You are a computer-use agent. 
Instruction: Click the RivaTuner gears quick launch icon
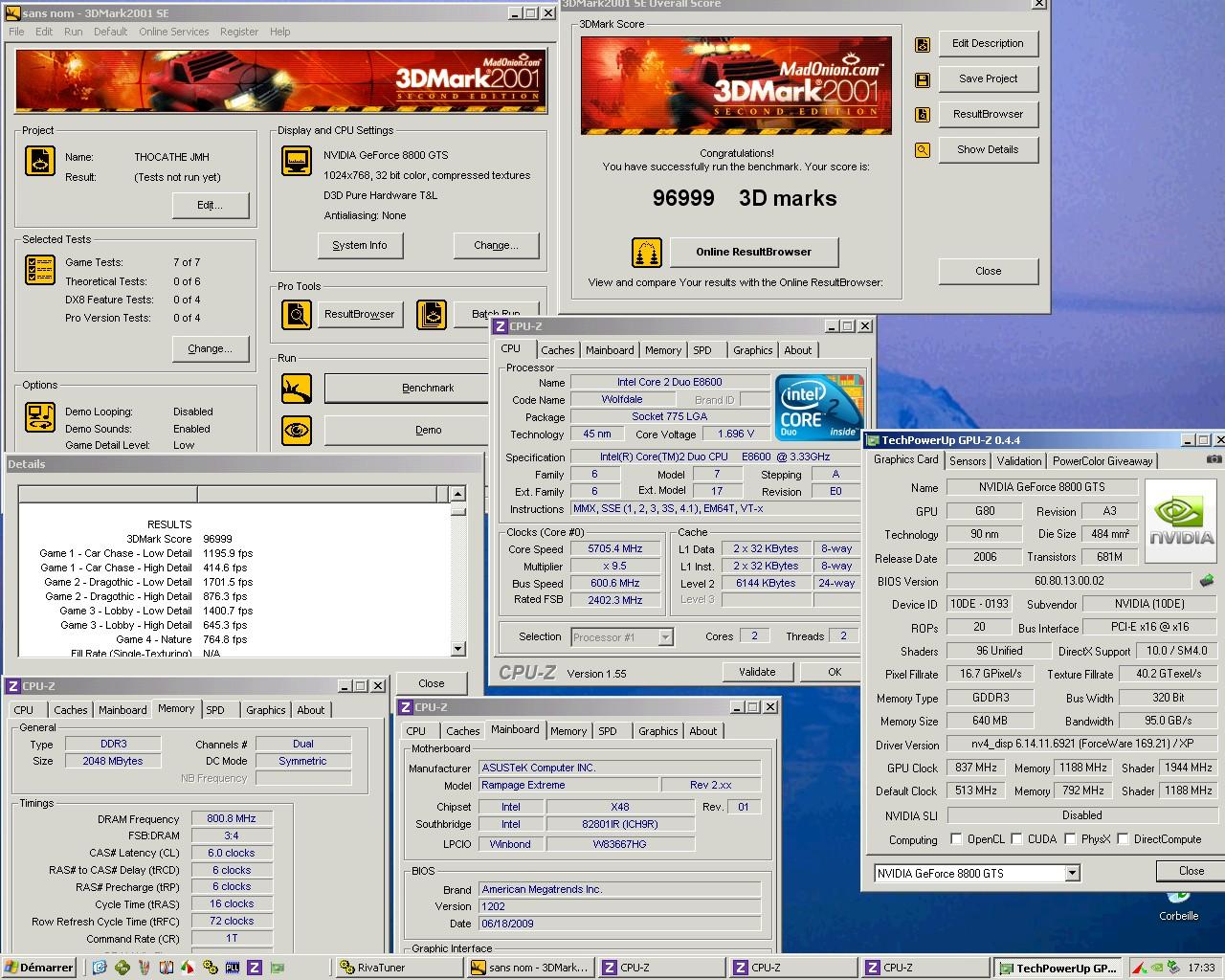210,968
